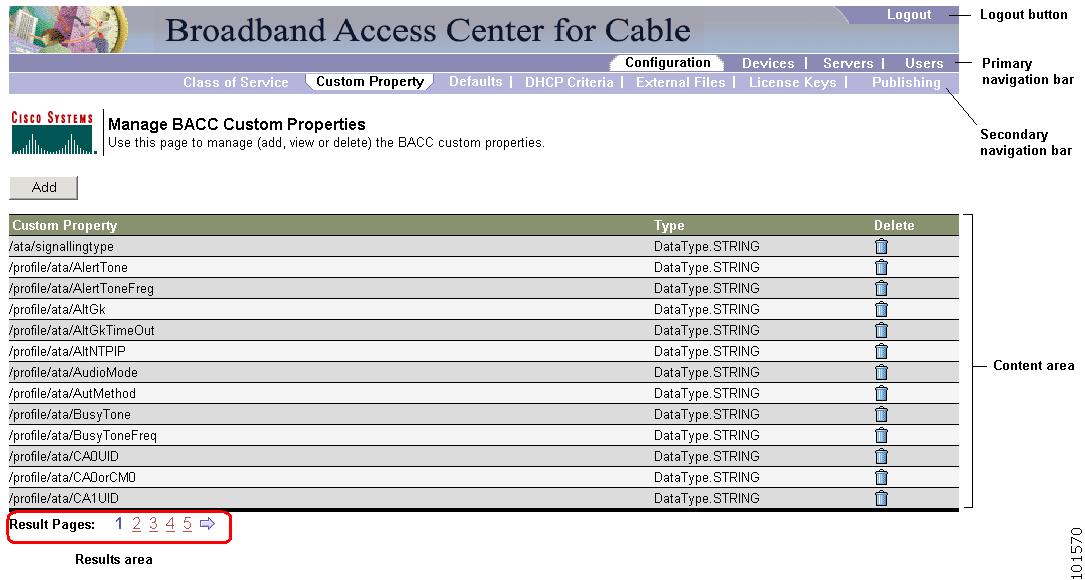Select Class of Service in secondary navigation
1085x580 pixels.
coord(236,82)
